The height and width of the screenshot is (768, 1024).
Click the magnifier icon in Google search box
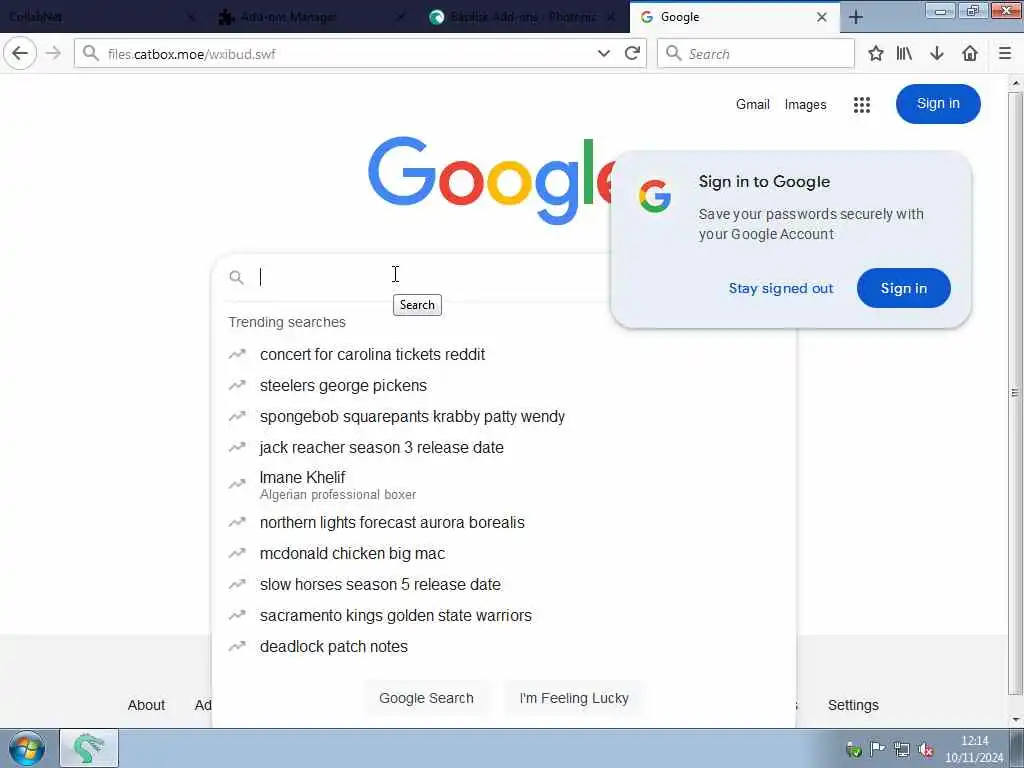(236, 278)
